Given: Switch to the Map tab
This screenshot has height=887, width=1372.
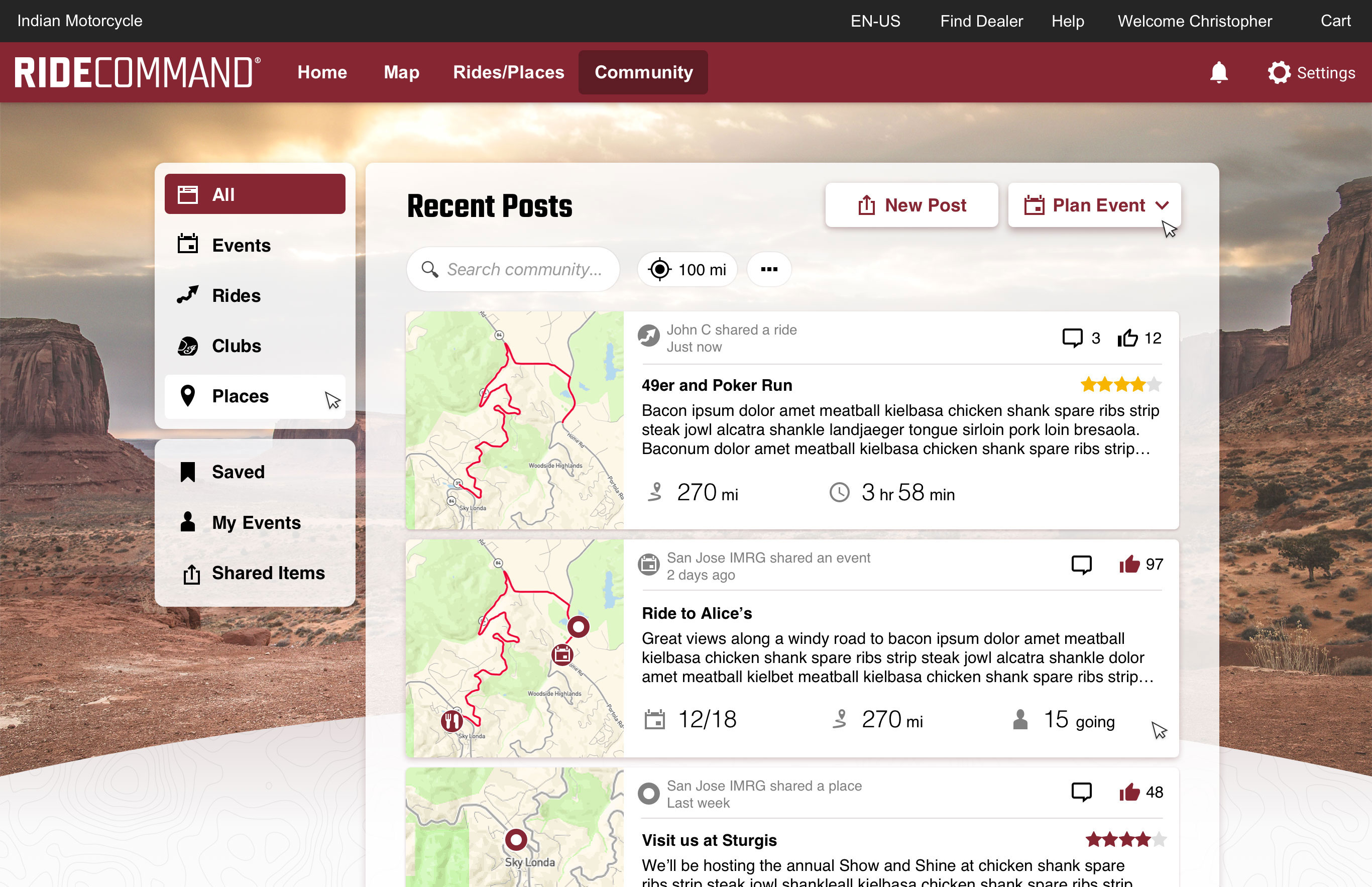Looking at the screenshot, I should tap(401, 72).
